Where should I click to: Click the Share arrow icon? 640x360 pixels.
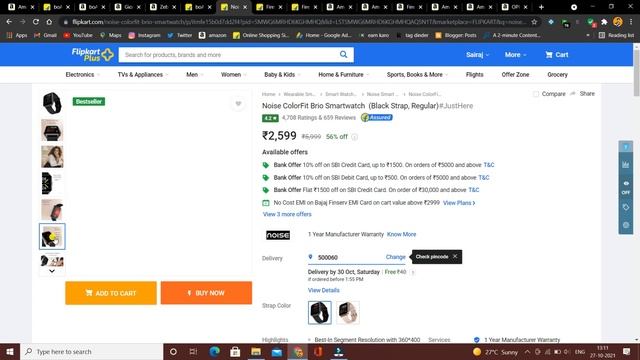coord(573,93)
